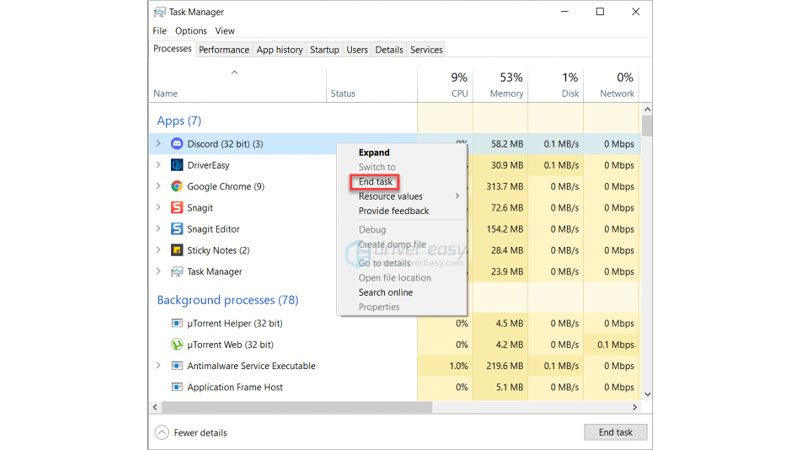The height and width of the screenshot is (450, 800).
Task: Expand the Snagit process group
Action: (x=158, y=207)
